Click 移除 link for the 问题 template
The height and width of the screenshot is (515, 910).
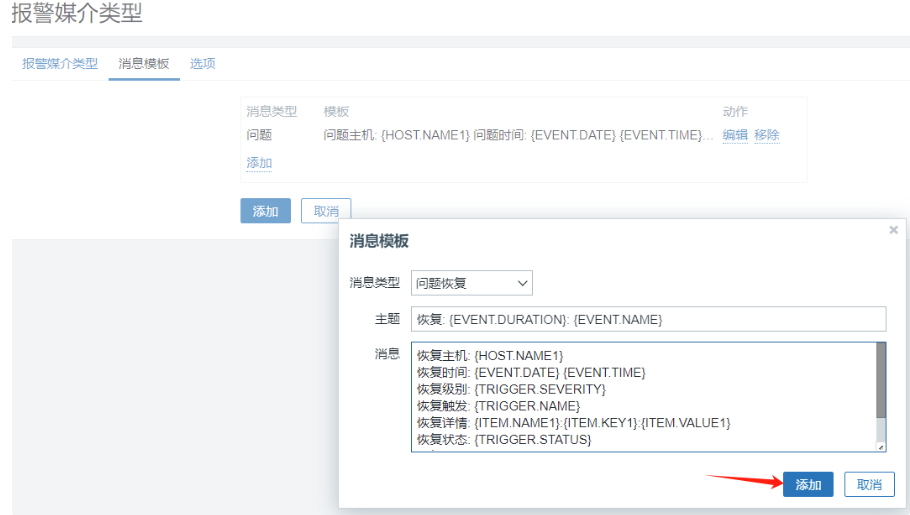767,135
